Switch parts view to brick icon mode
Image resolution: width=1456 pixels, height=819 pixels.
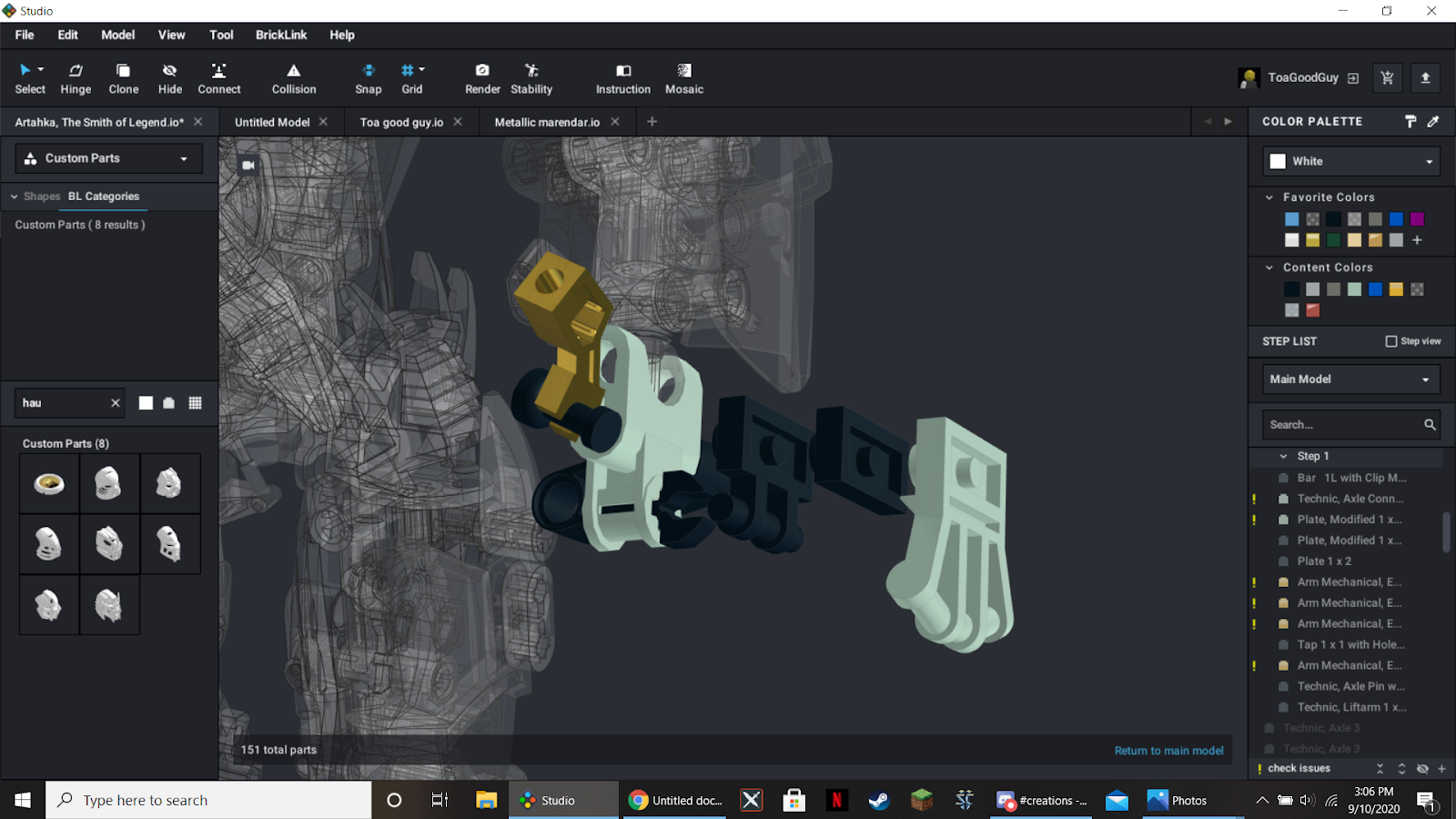point(169,403)
